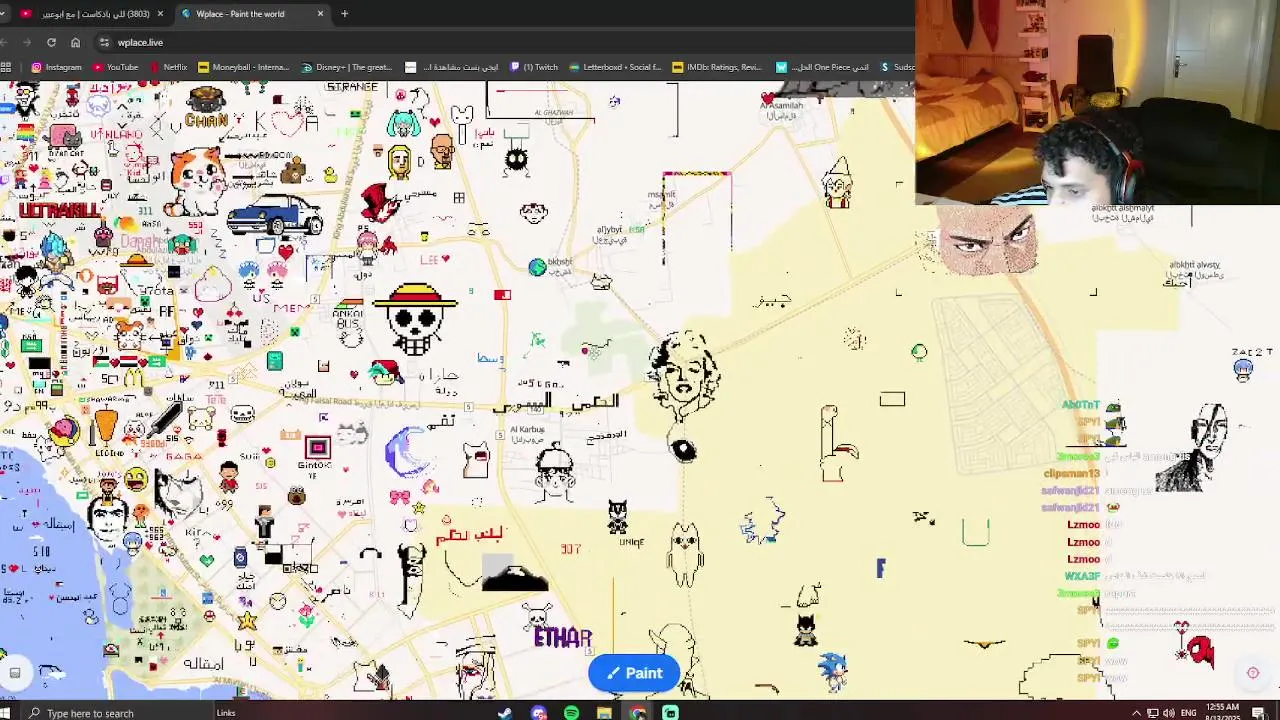Open the Twitch bookmark
The image size is (1280, 720).
(x=534, y=67)
